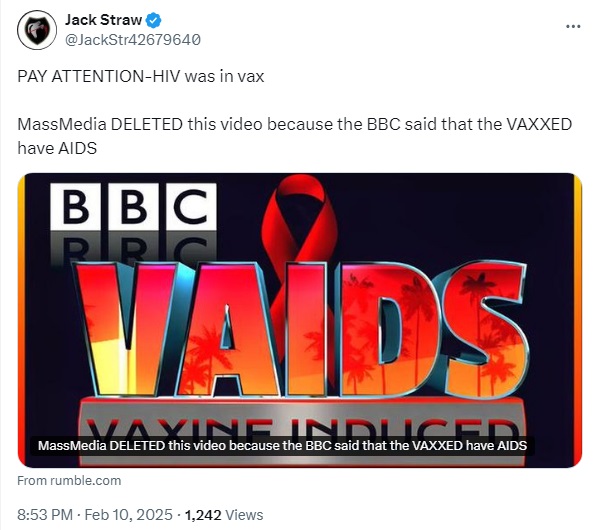Select the 'PAY ATTENTION-HIV was in vax' line
The image size is (593, 530).
point(141,76)
